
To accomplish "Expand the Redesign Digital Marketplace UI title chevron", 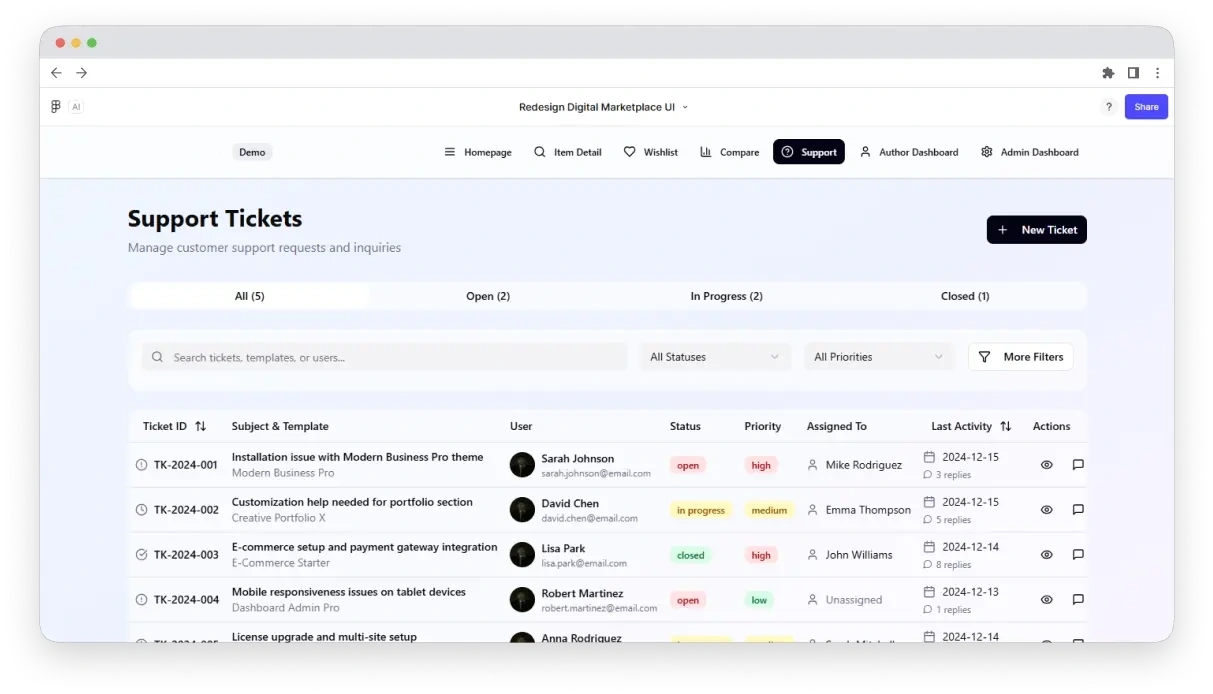I will pos(686,107).
